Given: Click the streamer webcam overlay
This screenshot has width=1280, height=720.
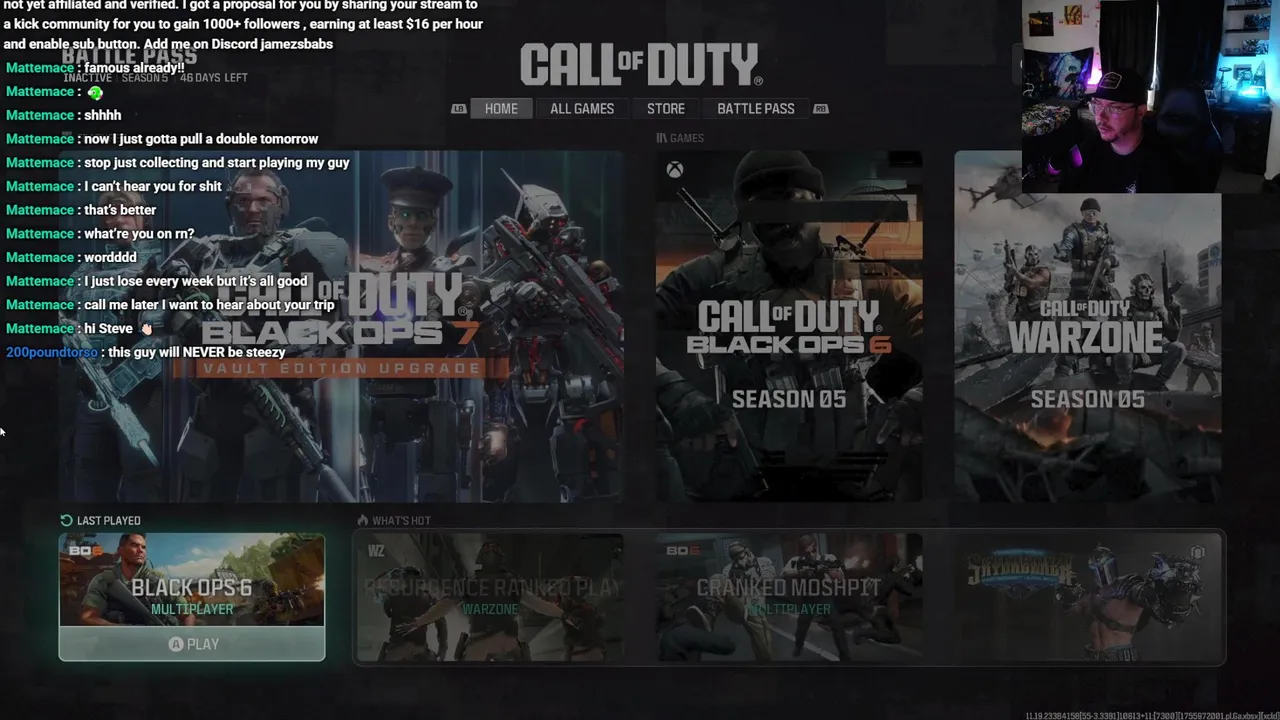Looking at the screenshot, I should pyautogui.click(x=1150, y=96).
